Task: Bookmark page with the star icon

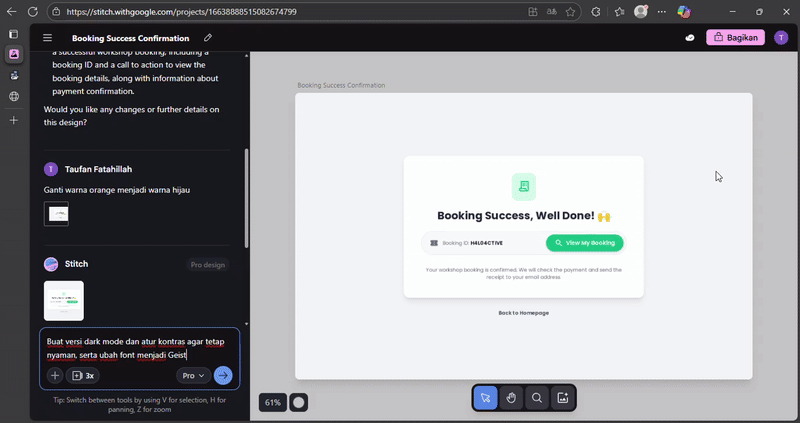Action: tap(570, 11)
